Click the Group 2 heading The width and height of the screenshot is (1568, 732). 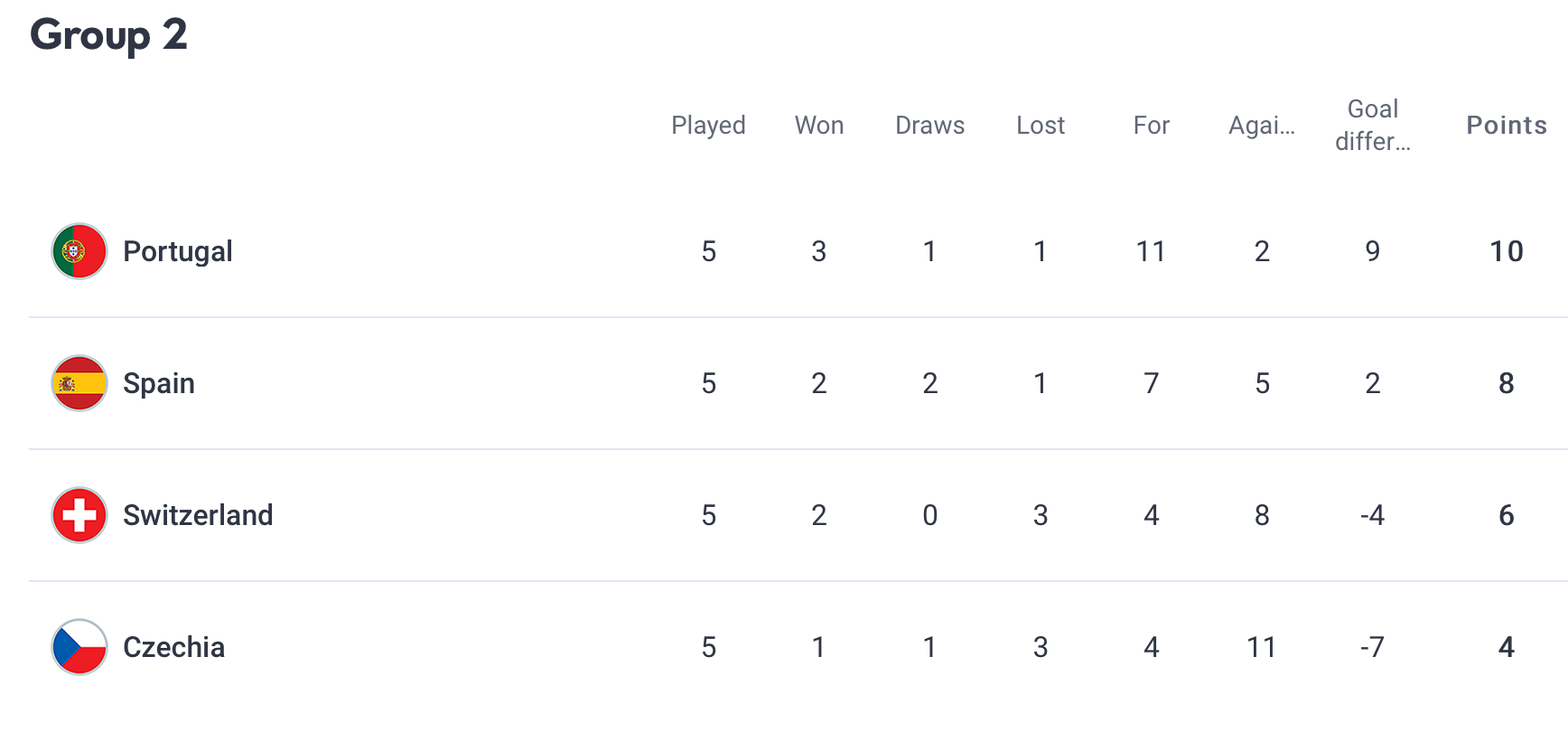tap(108, 36)
